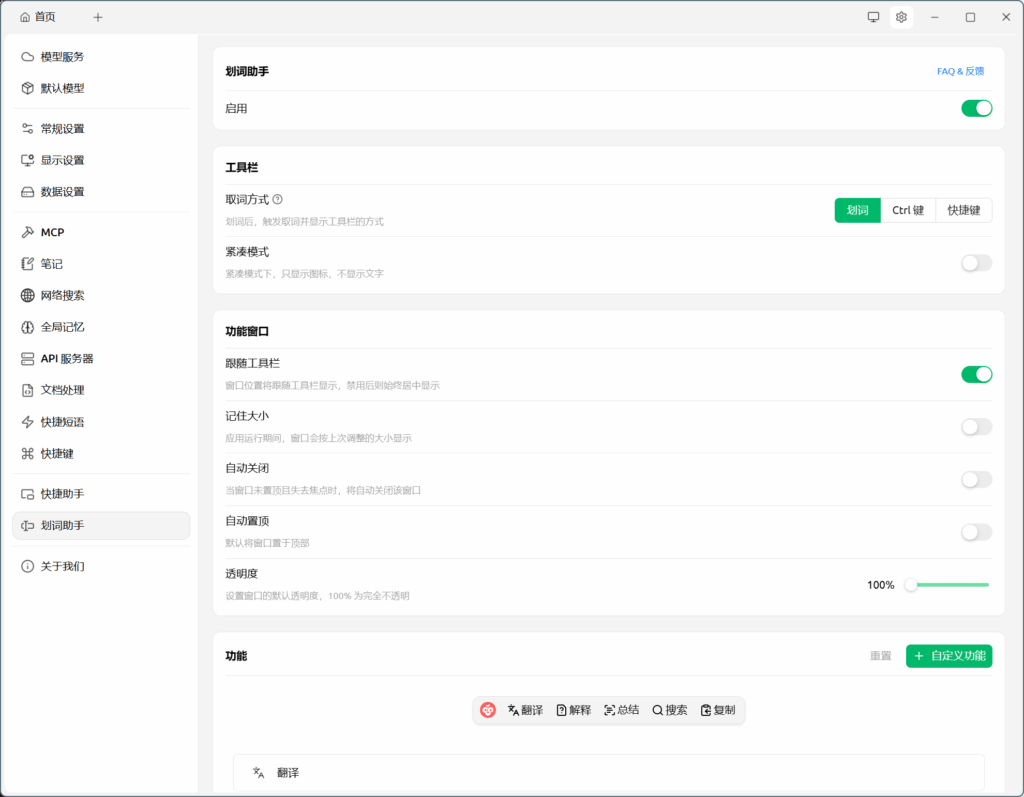Open a new tab with the plus button

[97, 17]
